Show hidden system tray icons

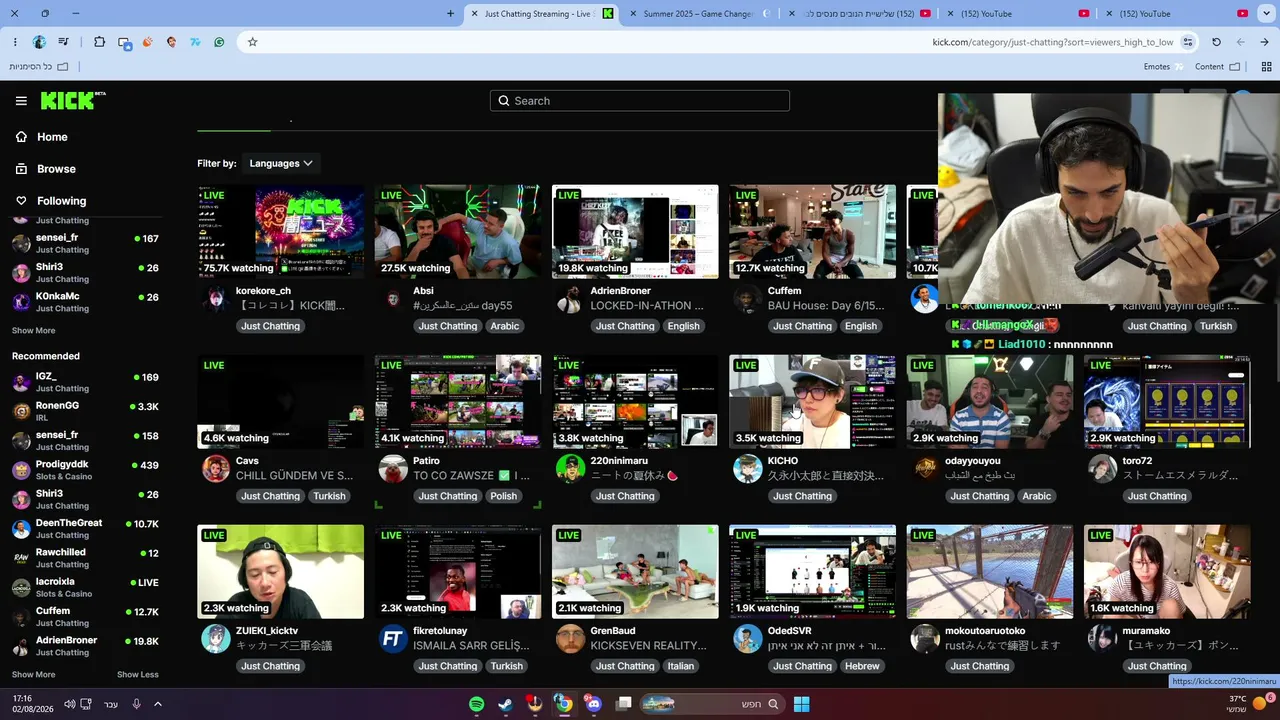coord(157,704)
